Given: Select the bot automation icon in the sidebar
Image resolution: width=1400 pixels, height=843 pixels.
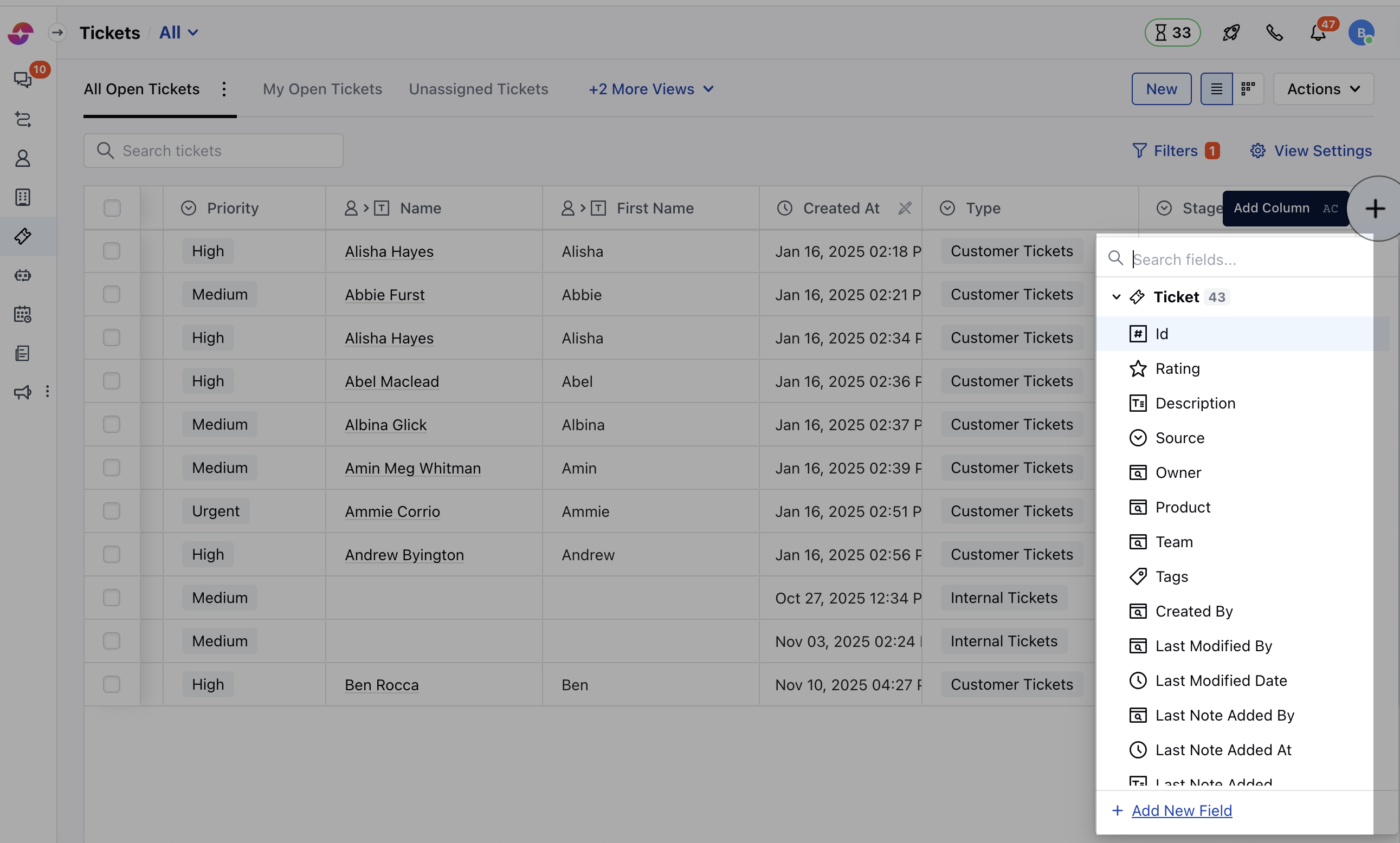Looking at the screenshot, I should pos(23,275).
